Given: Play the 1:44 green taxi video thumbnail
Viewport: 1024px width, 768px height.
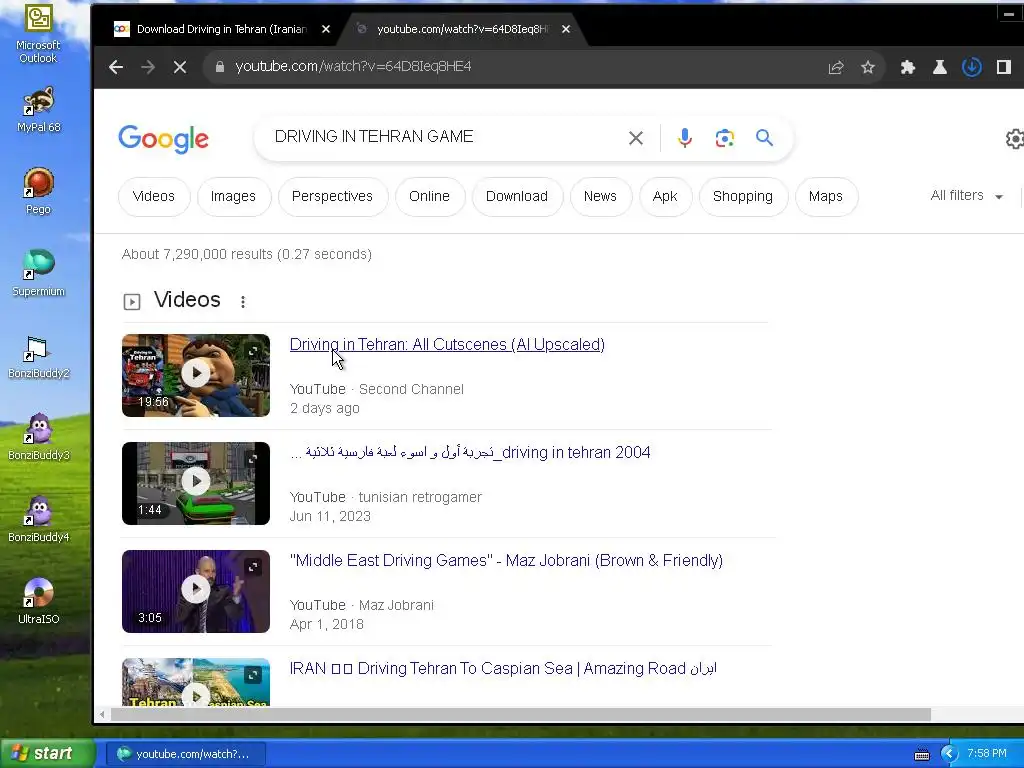Looking at the screenshot, I should tap(196, 483).
